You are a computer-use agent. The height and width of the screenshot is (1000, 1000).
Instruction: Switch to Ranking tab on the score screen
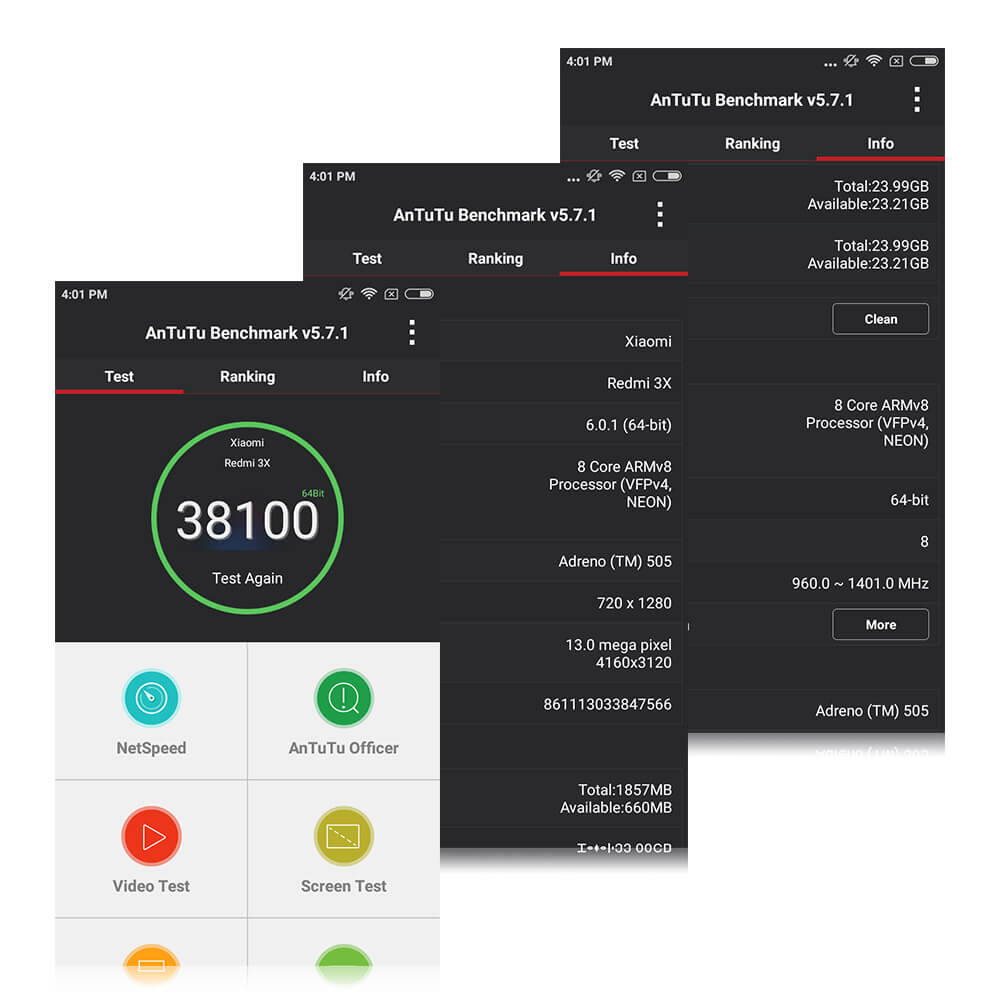coord(247,376)
